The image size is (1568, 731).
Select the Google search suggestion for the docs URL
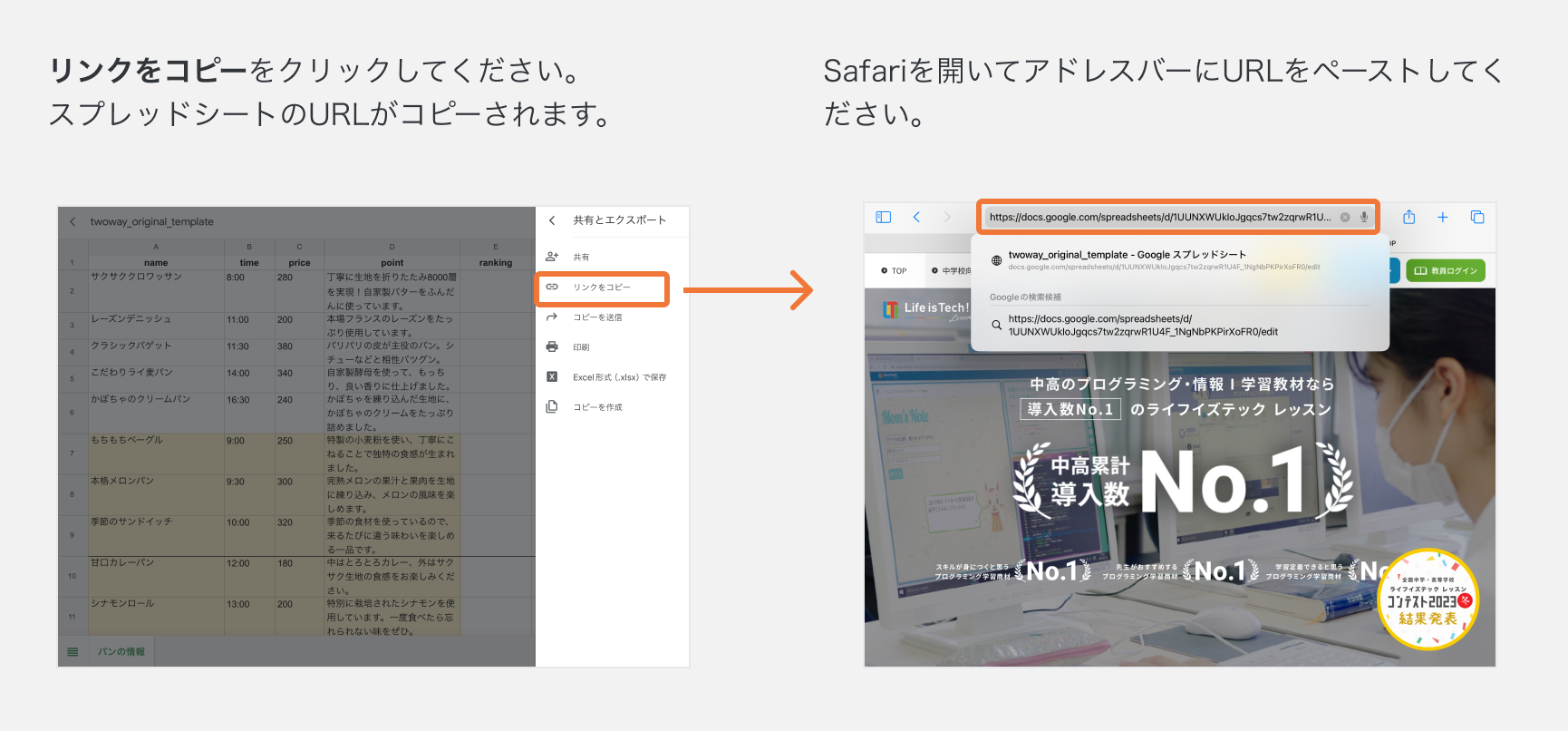click(x=1179, y=326)
